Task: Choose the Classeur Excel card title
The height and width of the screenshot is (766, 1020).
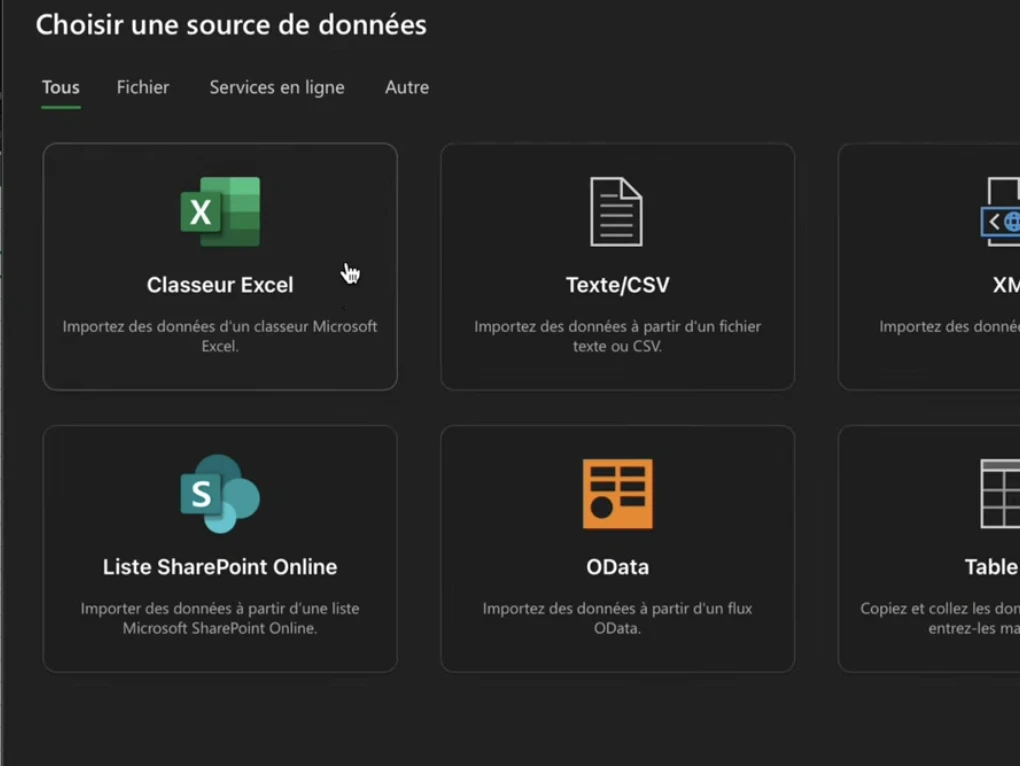Action: (x=220, y=285)
